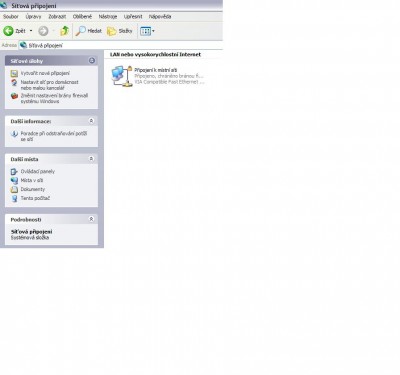
Task: Go up one folder level icon
Action: click(x=64, y=31)
